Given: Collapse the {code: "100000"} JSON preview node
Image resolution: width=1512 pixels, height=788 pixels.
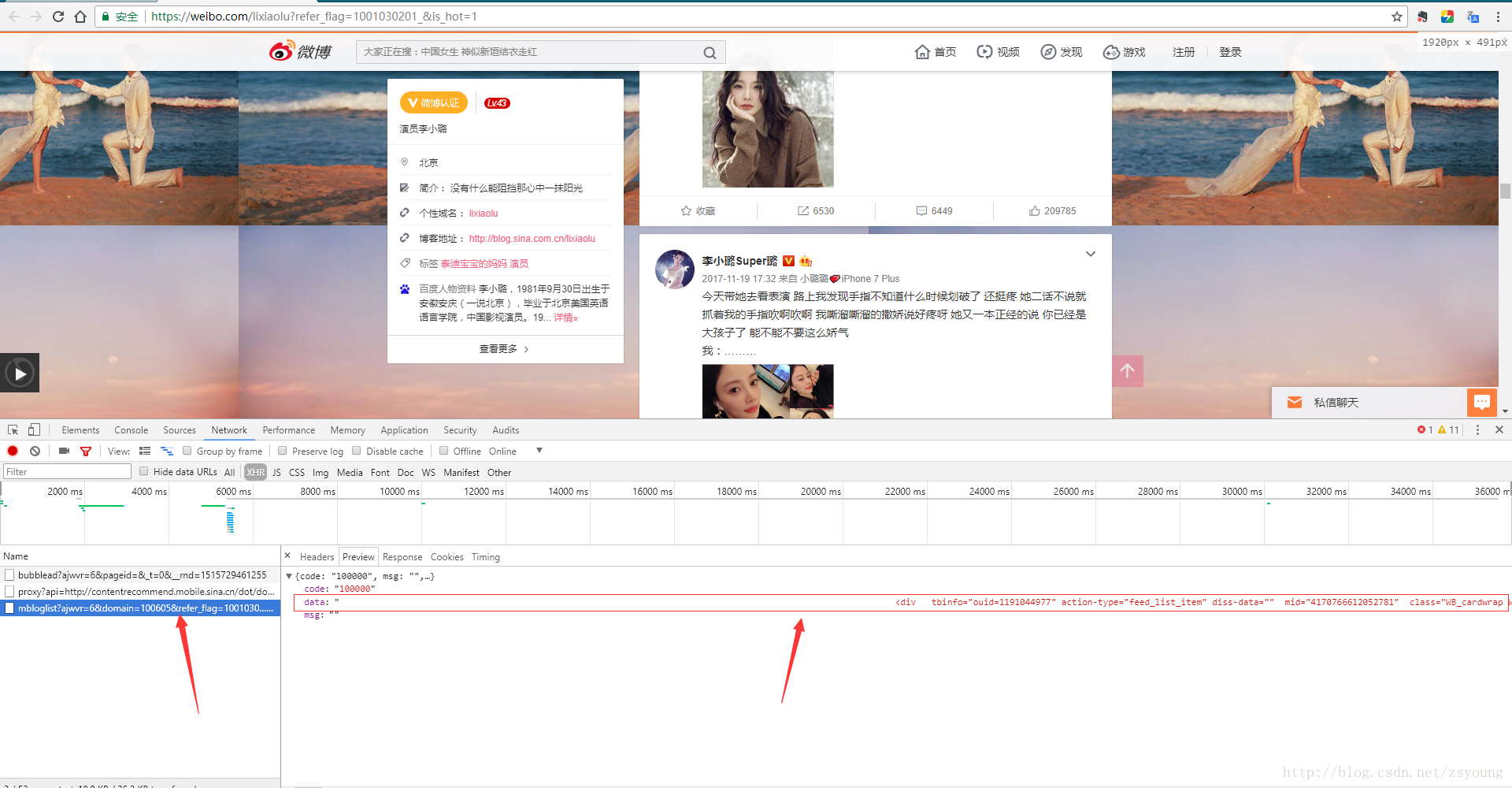Looking at the screenshot, I should click(289, 577).
